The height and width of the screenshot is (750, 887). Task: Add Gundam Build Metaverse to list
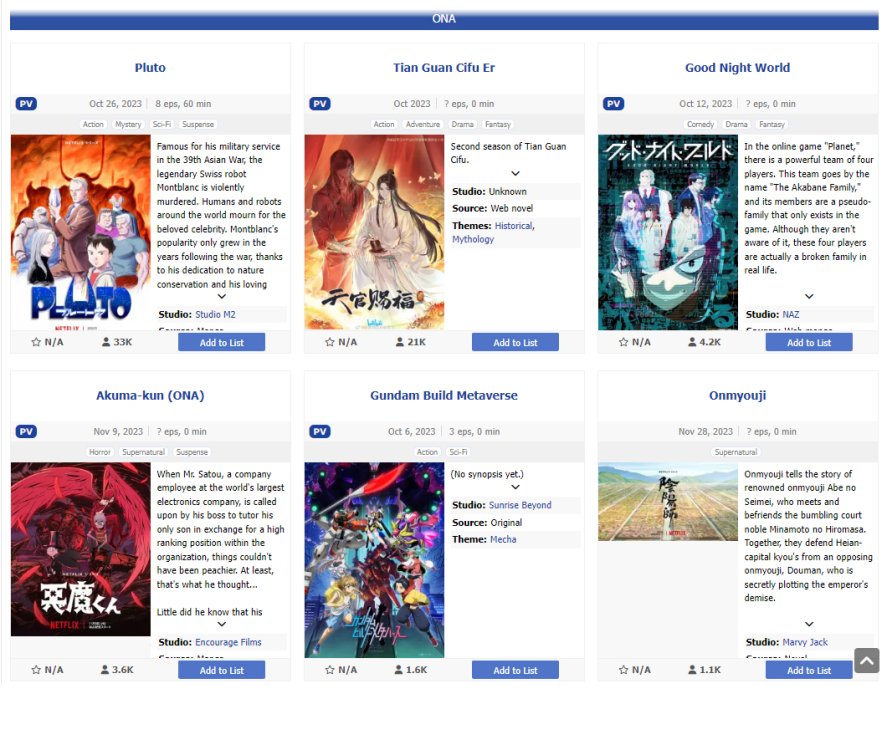coord(515,670)
